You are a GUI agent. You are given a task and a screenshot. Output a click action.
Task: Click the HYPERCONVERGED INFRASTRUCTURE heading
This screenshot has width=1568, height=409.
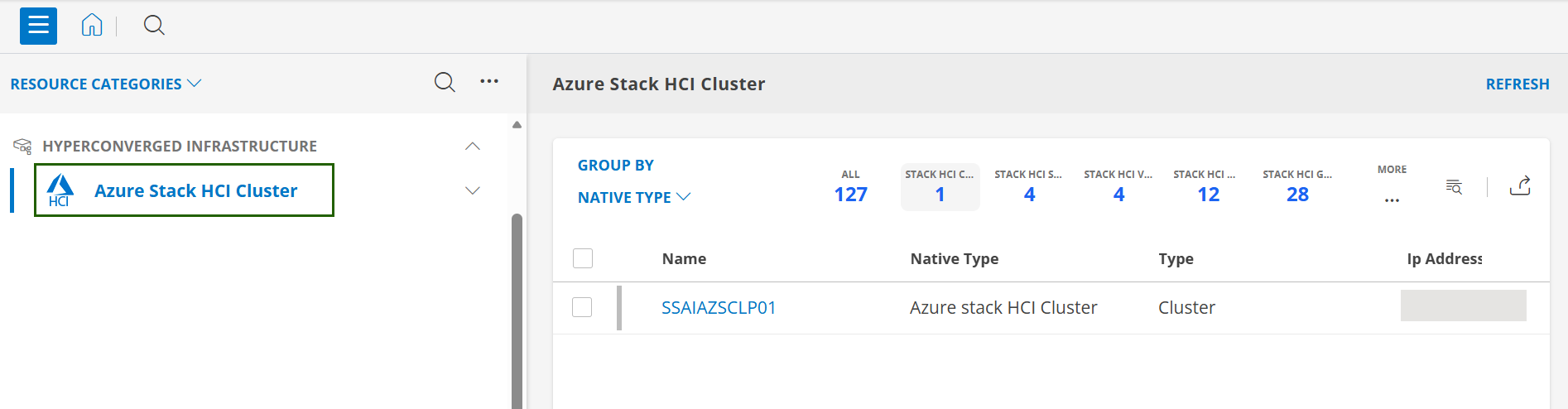point(180,147)
